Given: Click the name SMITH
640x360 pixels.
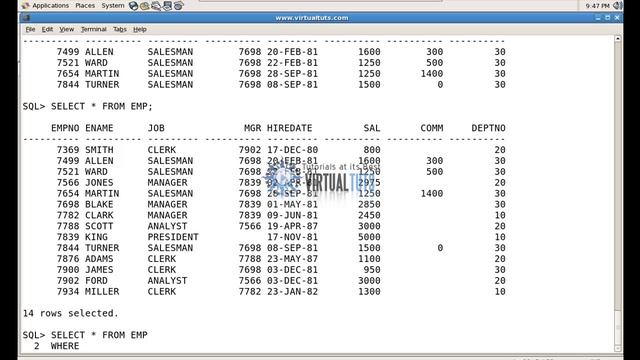Looking at the screenshot, I should pyautogui.click(x=99, y=150).
